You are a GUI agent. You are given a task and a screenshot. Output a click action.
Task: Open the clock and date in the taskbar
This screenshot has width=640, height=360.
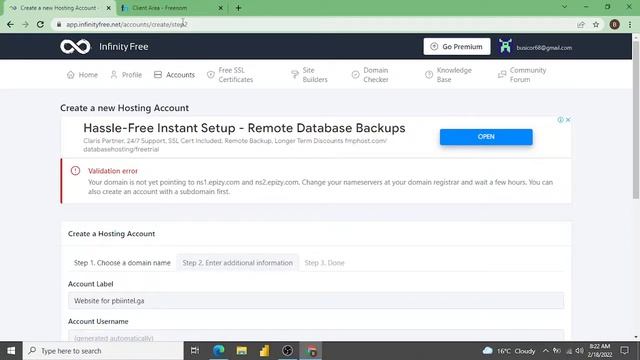coord(600,351)
